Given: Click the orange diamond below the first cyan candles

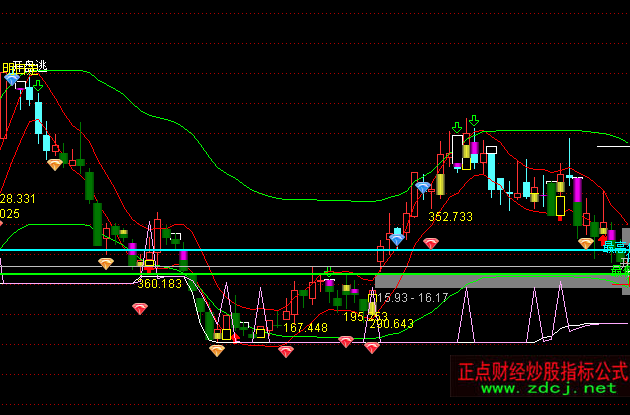Looking at the screenshot, I should (55, 164).
